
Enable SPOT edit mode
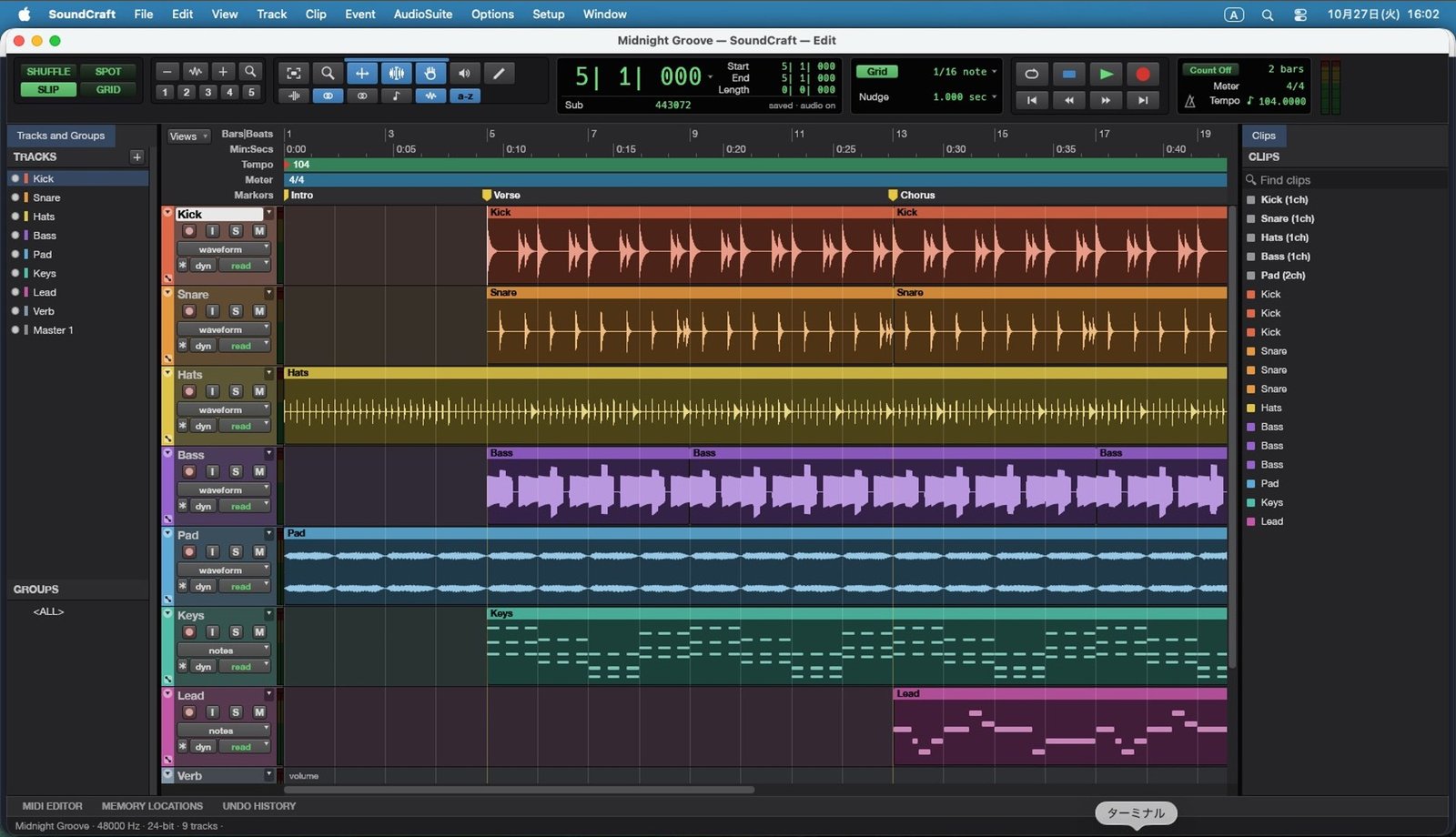tap(108, 71)
